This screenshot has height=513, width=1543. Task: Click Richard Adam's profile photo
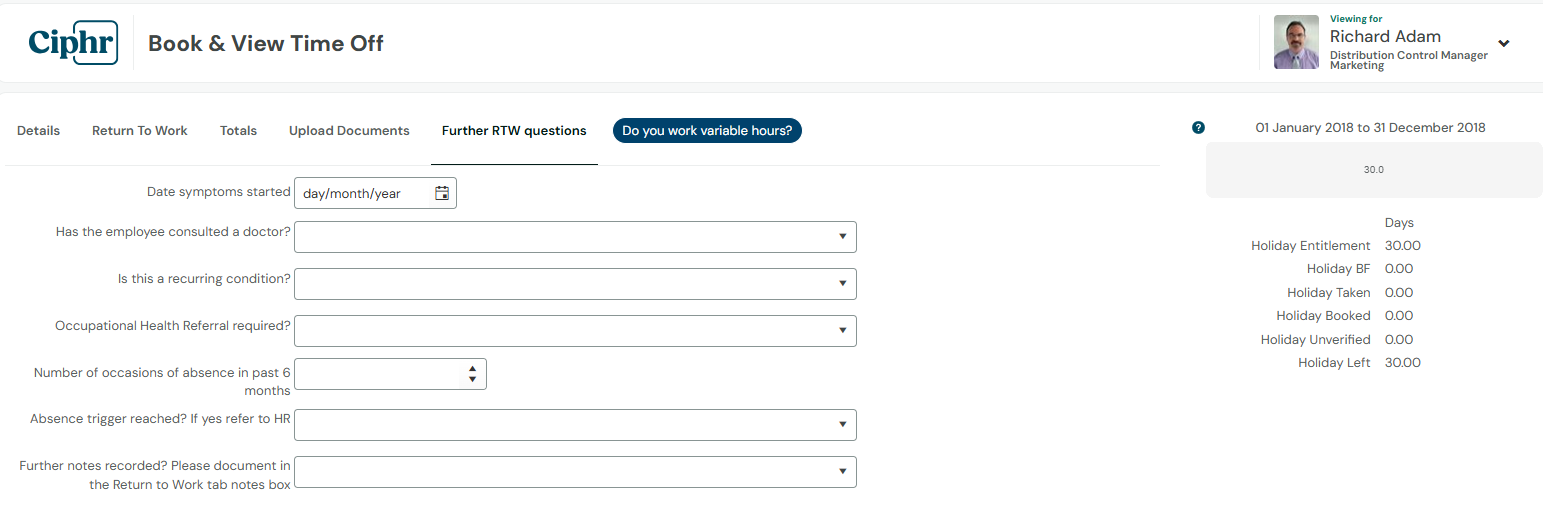pos(1296,42)
